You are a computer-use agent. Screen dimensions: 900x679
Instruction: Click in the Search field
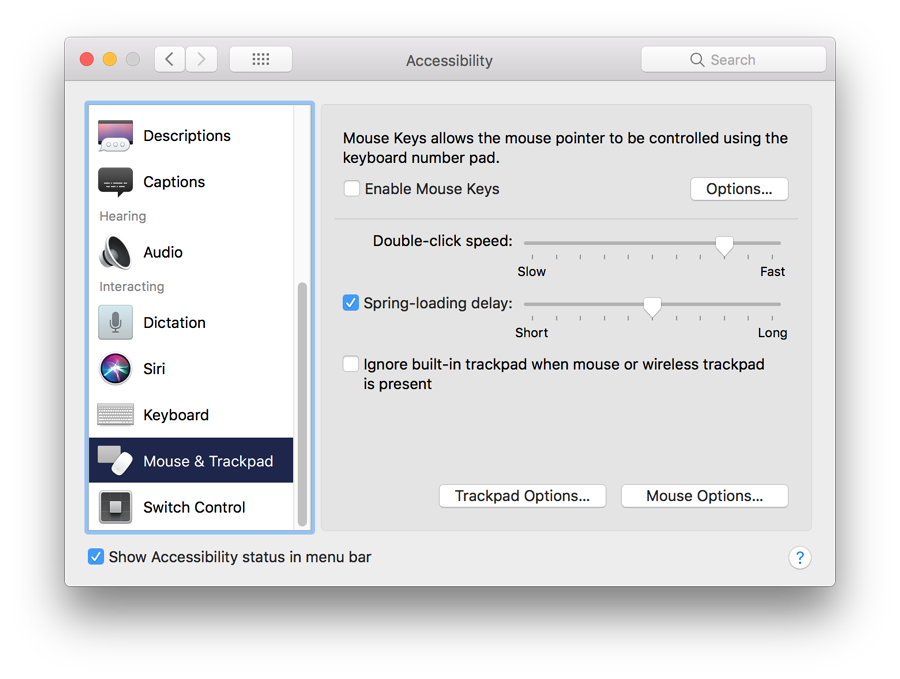pos(734,60)
